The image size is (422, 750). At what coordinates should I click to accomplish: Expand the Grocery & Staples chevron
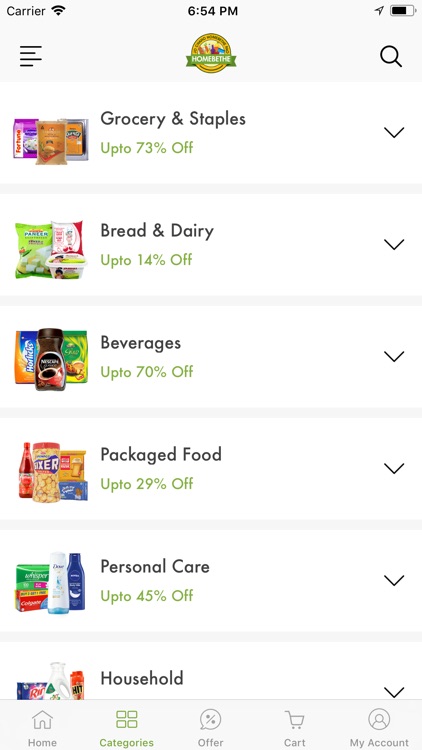[394, 132]
